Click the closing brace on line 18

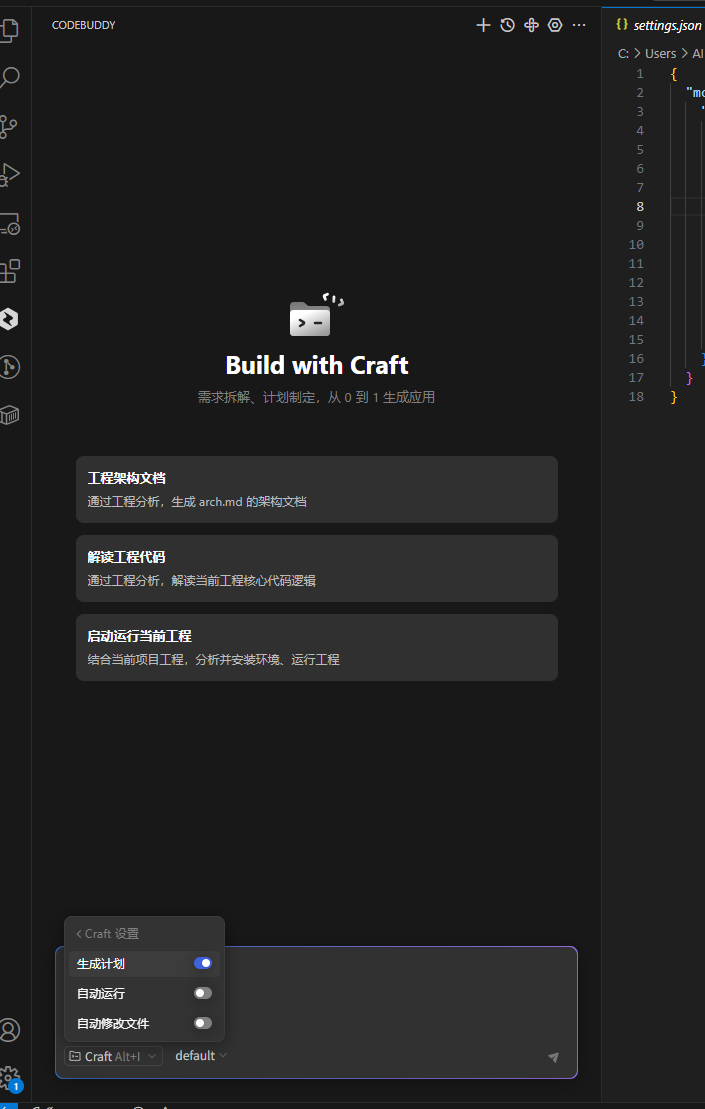(x=674, y=397)
